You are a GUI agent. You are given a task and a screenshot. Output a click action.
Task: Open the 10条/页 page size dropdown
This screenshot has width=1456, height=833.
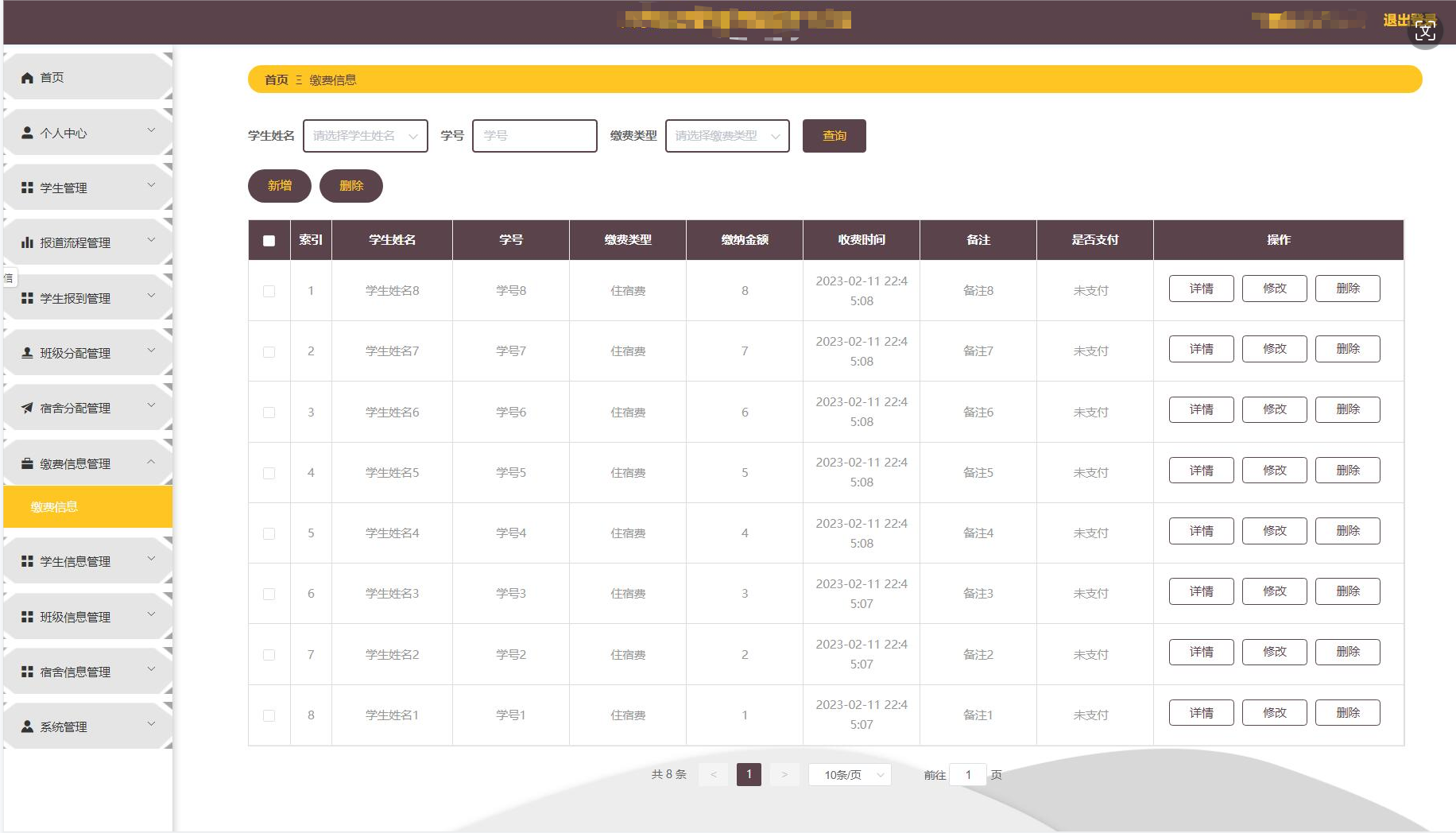[x=850, y=775]
